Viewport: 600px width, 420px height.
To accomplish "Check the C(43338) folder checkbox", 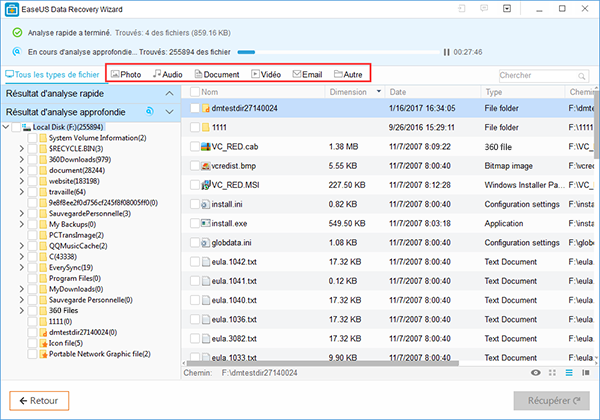I will point(33,256).
